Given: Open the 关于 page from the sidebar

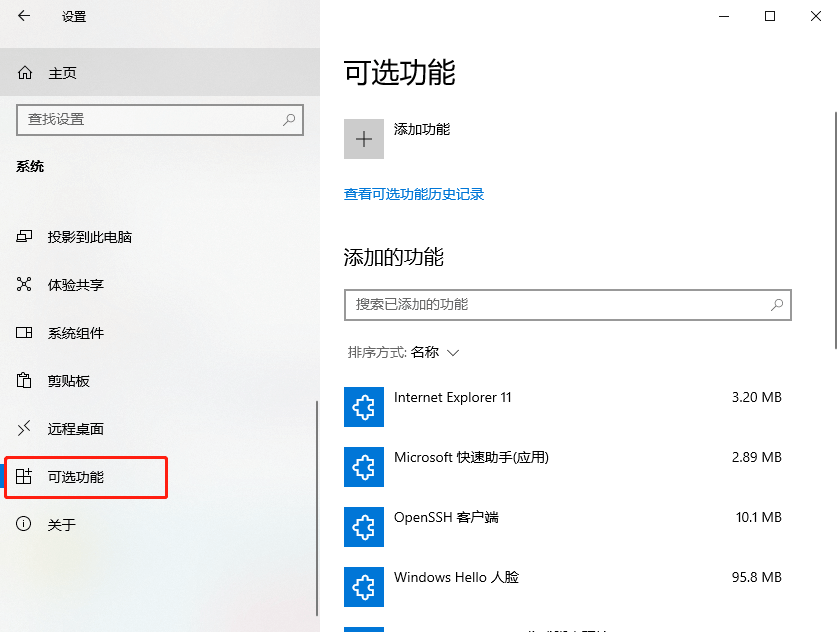Looking at the screenshot, I should pyautogui.click(x=22, y=524).
